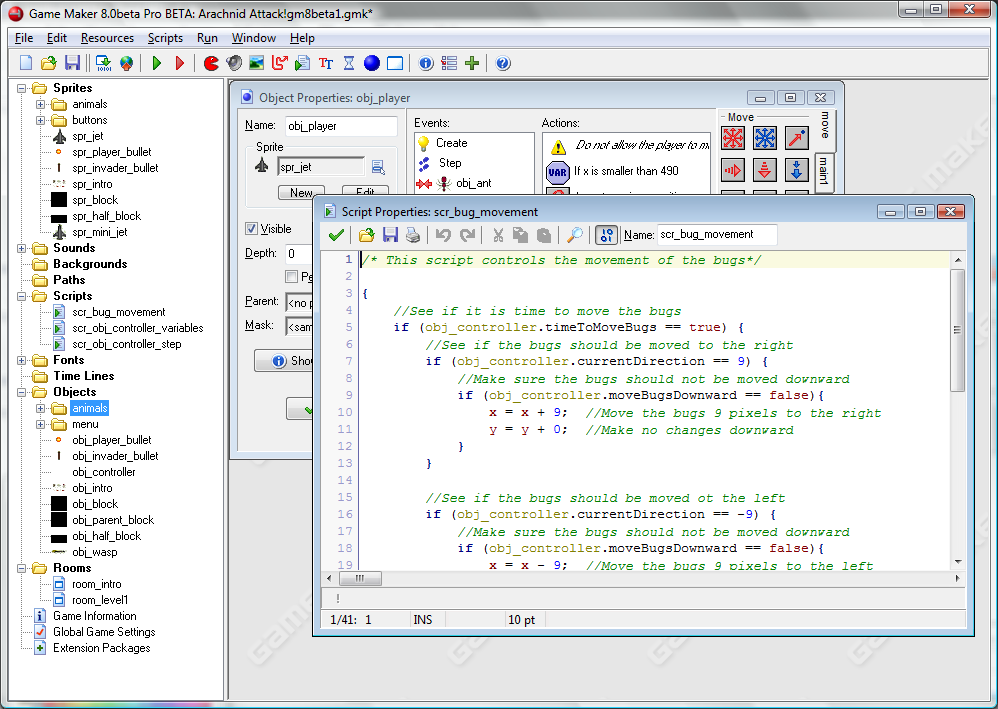Expand the menu objects group

(x=41, y=425)
